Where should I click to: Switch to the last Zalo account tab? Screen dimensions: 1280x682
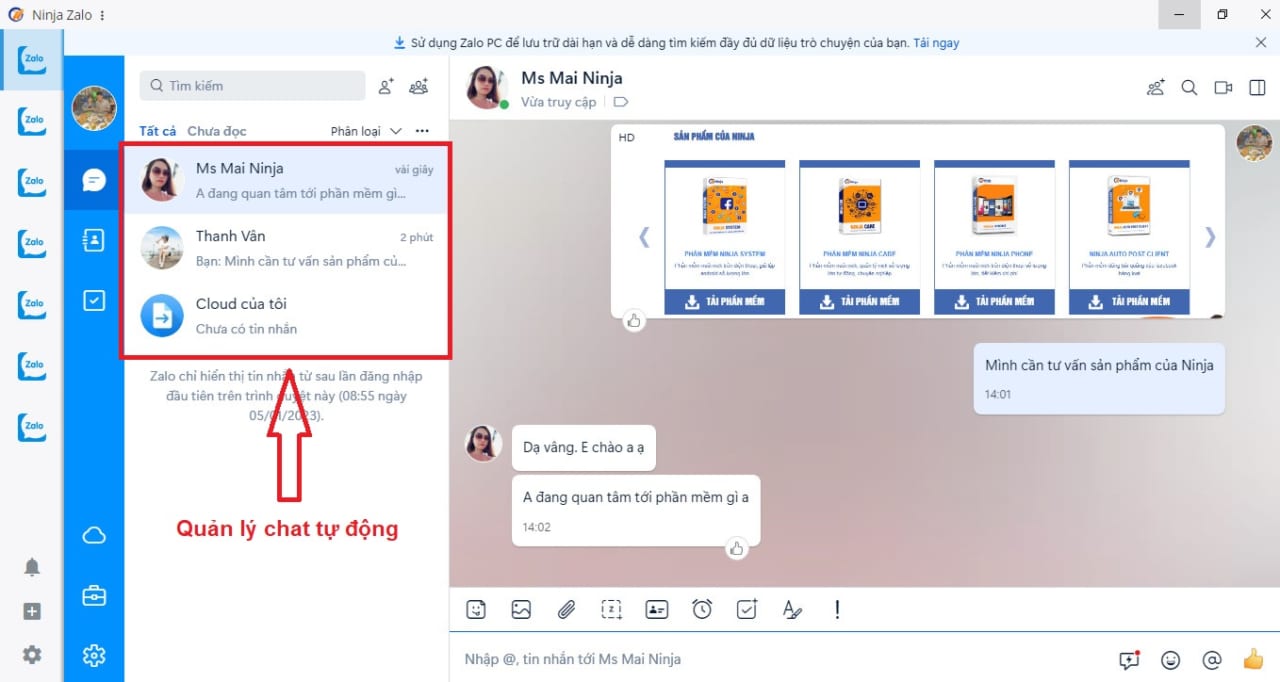tap(32, 426)
